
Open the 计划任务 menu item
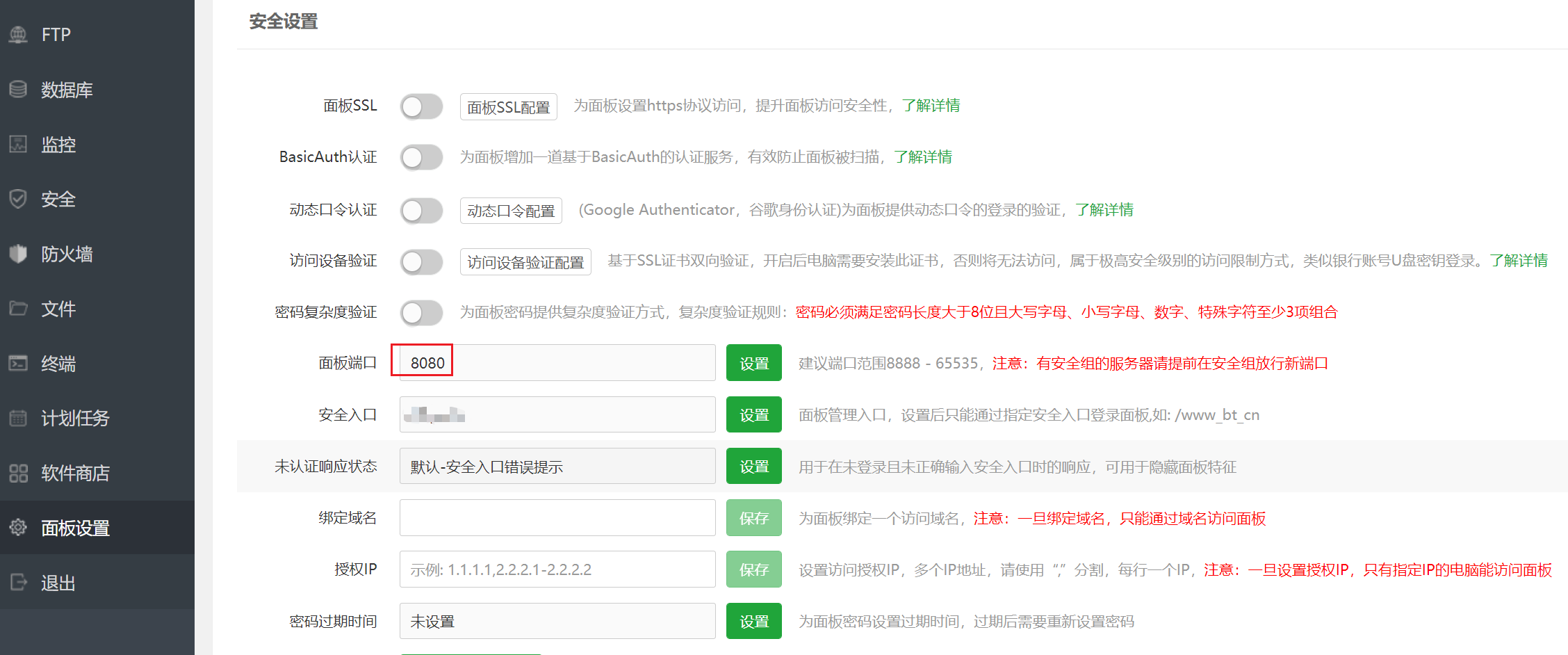75,418
